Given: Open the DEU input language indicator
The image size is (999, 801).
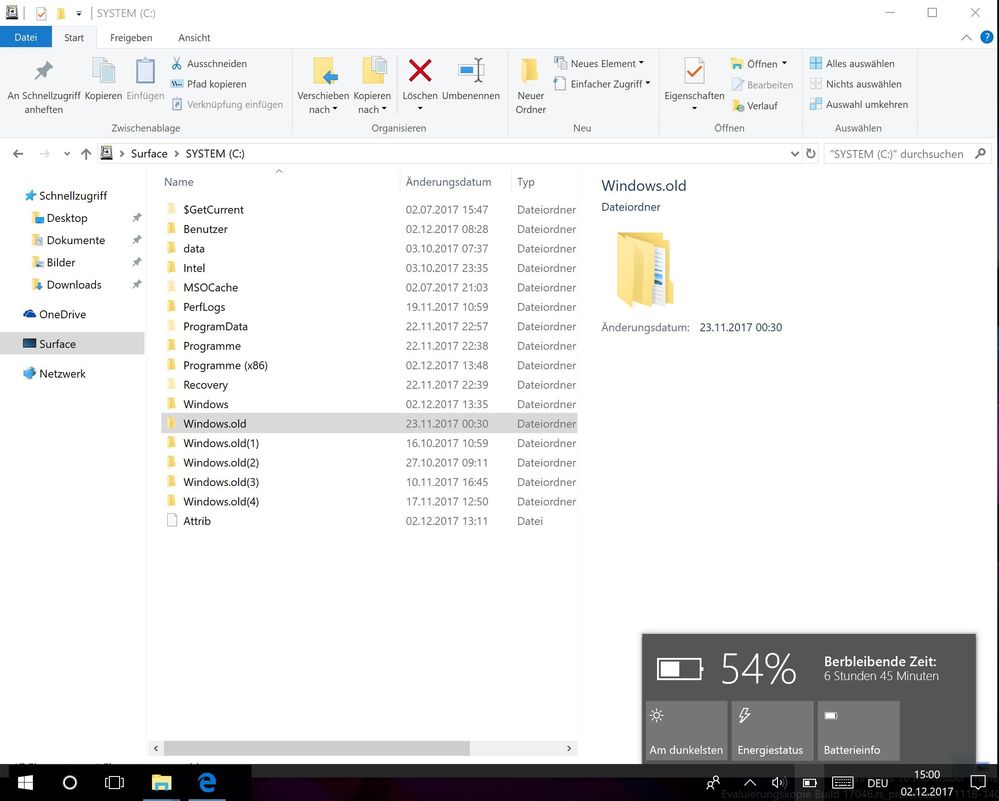Looking at the screenshot, I should coord(877,783).
